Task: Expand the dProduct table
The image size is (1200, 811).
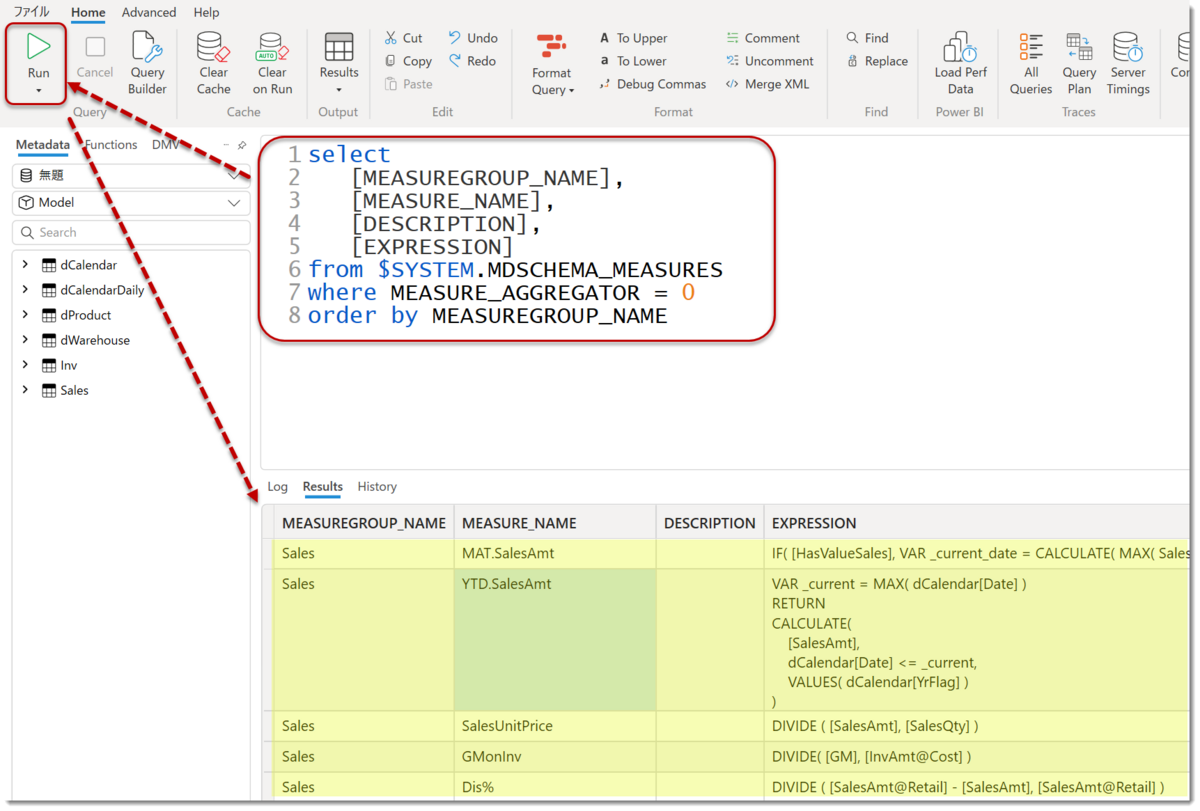Action: (x=25, y=315)
